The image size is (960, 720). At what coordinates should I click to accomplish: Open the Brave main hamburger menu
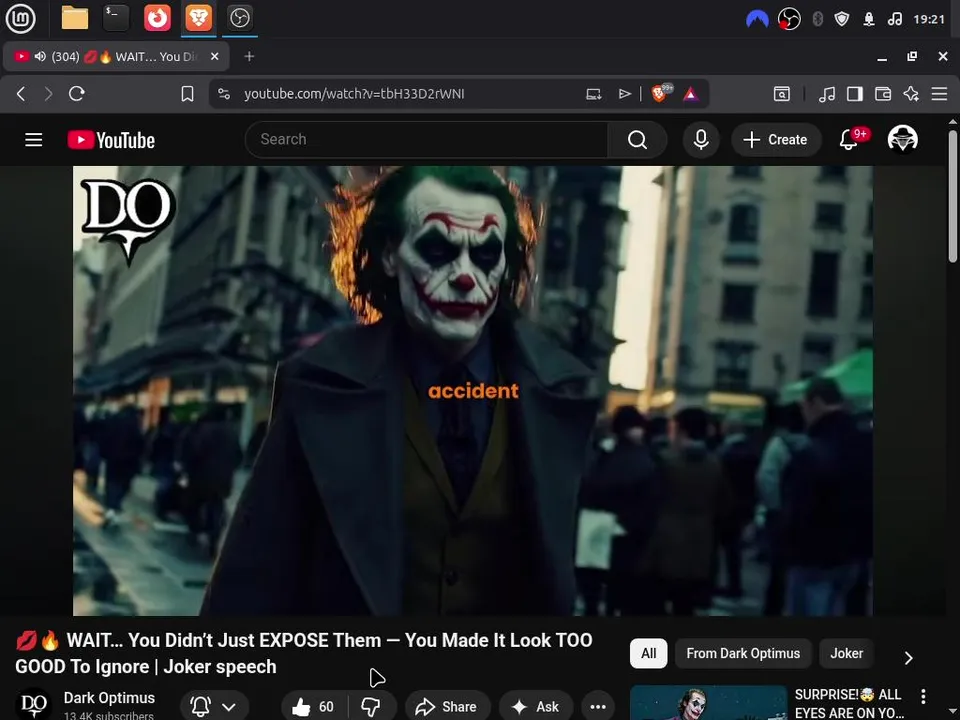click(939, 94)
